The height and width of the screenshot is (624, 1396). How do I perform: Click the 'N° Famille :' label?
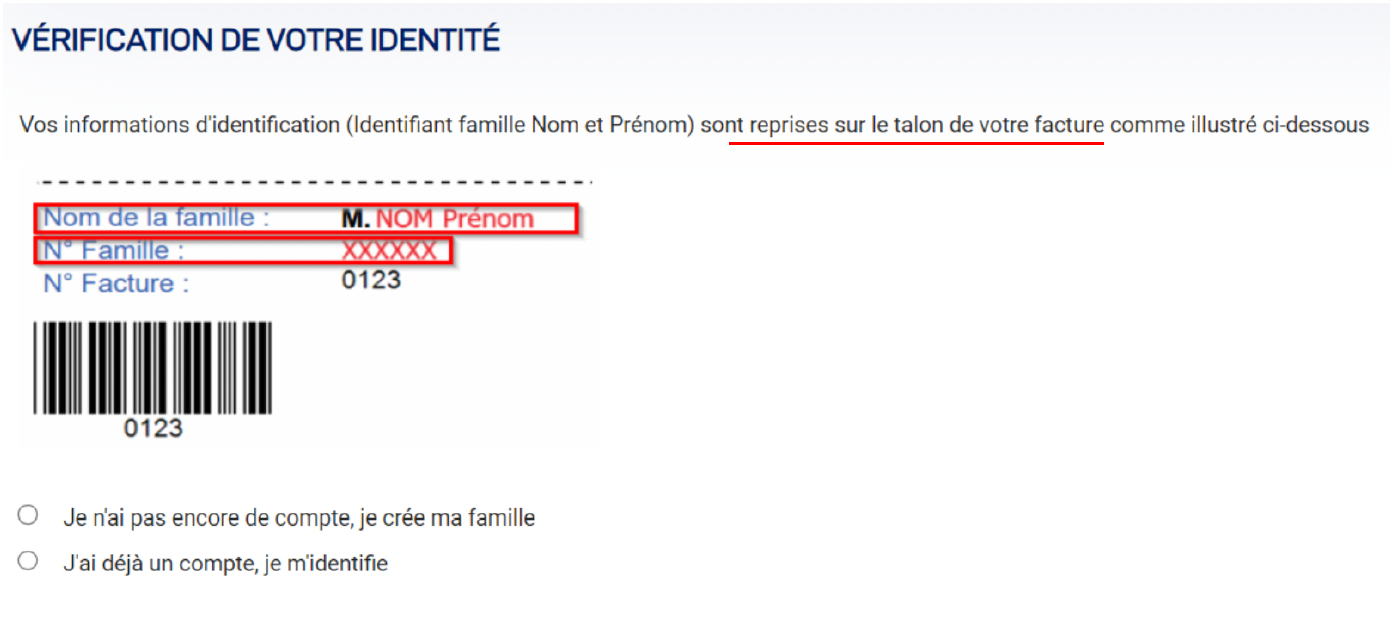(x=114, y=251)
